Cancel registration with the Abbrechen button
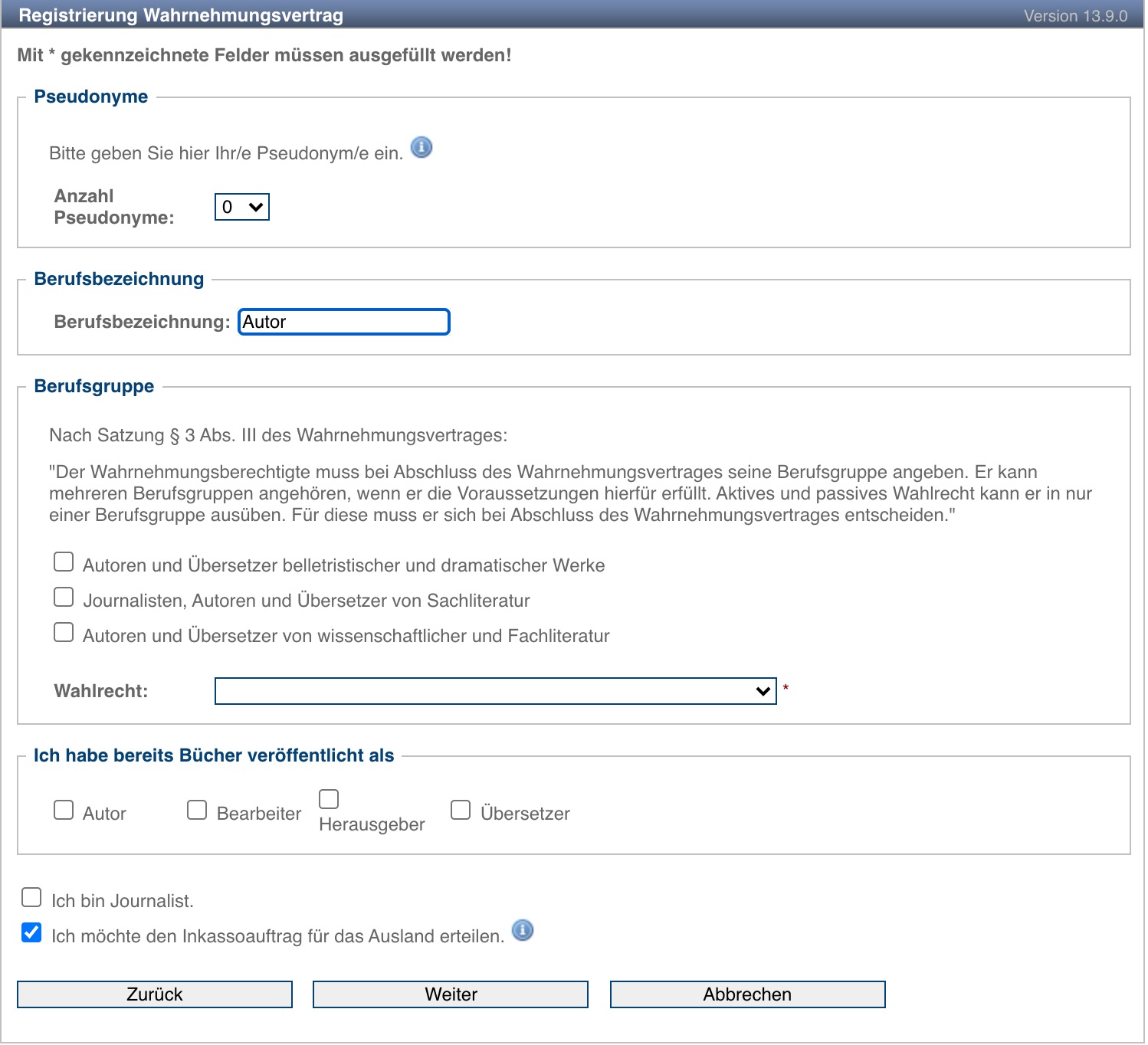The image size is (1148, 1045). [747, 994]
